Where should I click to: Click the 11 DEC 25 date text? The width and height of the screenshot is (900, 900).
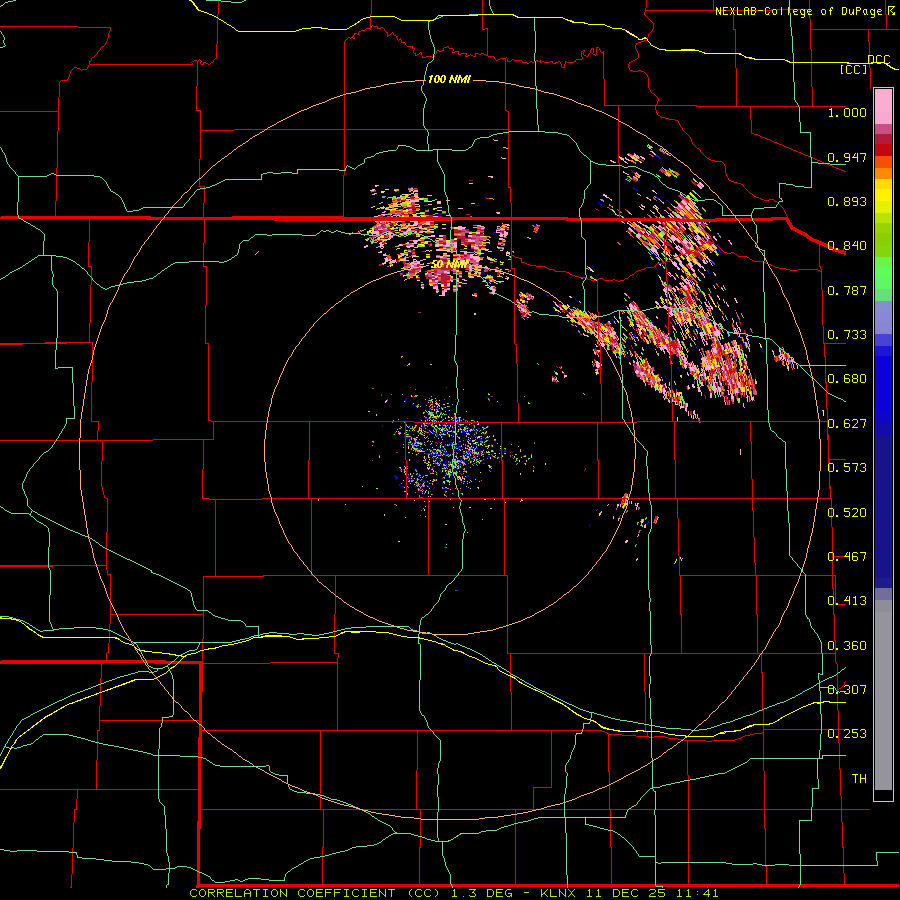626,893
